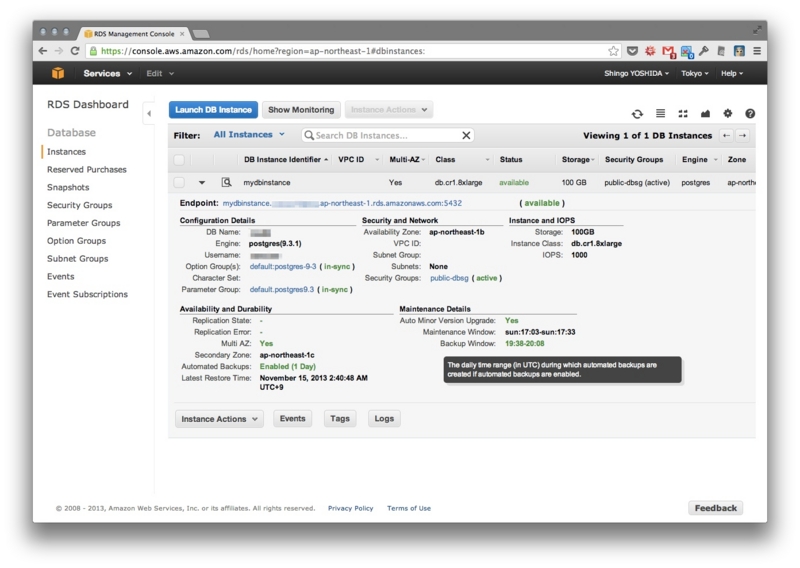
Task: Bookmark page with star icon
Action: (x=613, y=51)
